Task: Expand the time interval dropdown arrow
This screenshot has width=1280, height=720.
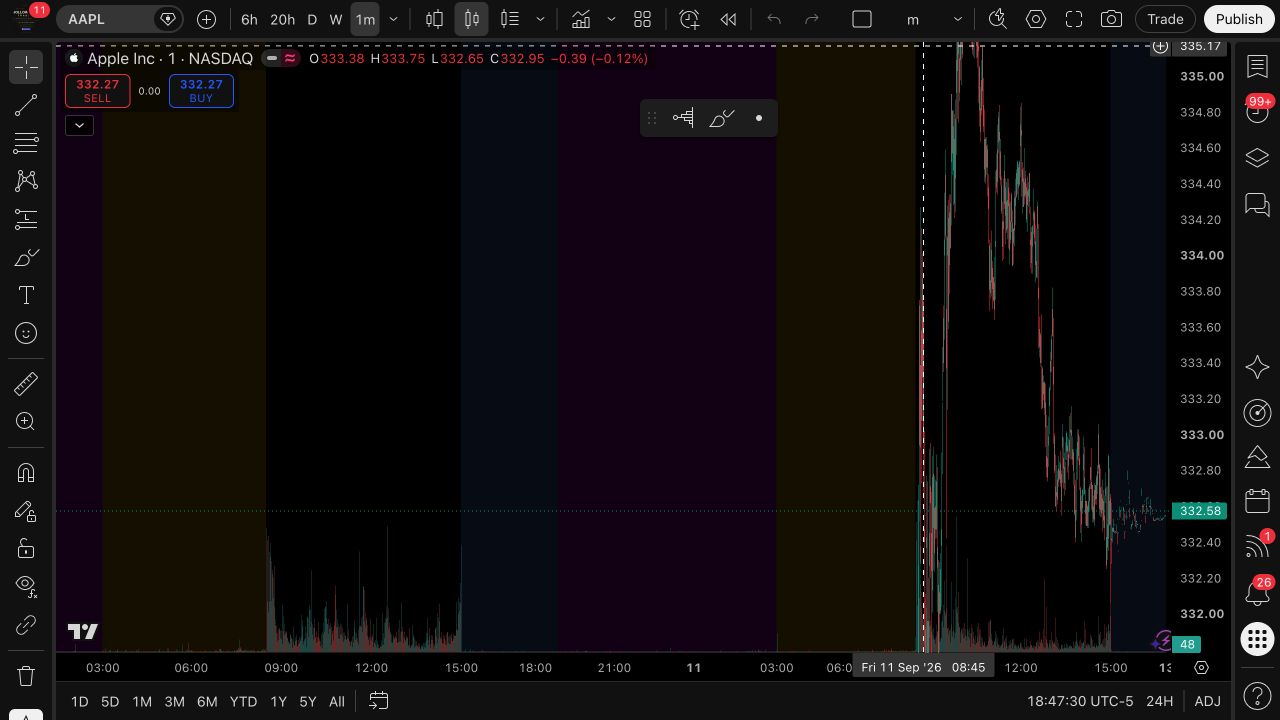Action: [x=393, y=19]
